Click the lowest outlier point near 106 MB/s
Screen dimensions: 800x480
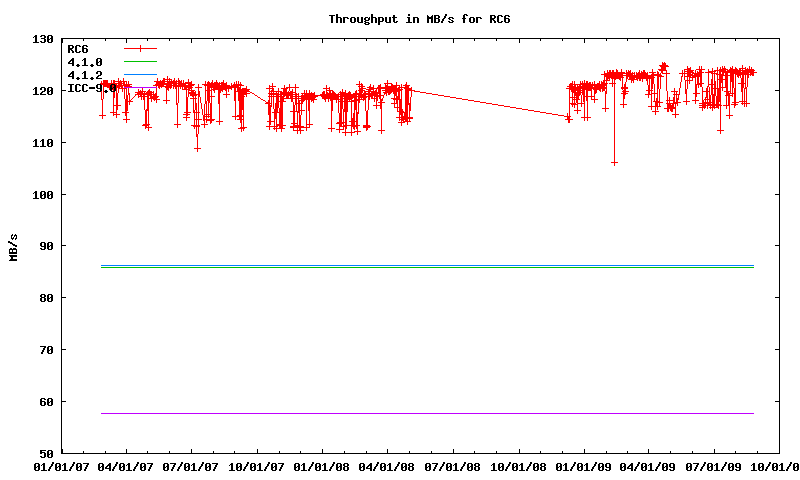coord(614,162)
